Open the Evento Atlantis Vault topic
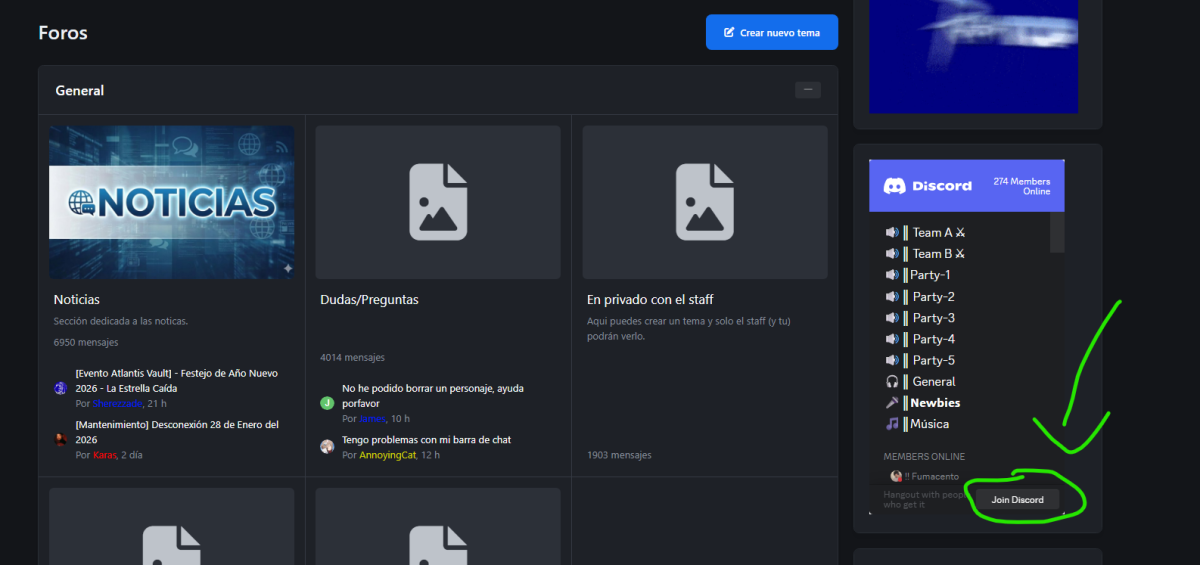 [176, 380]
